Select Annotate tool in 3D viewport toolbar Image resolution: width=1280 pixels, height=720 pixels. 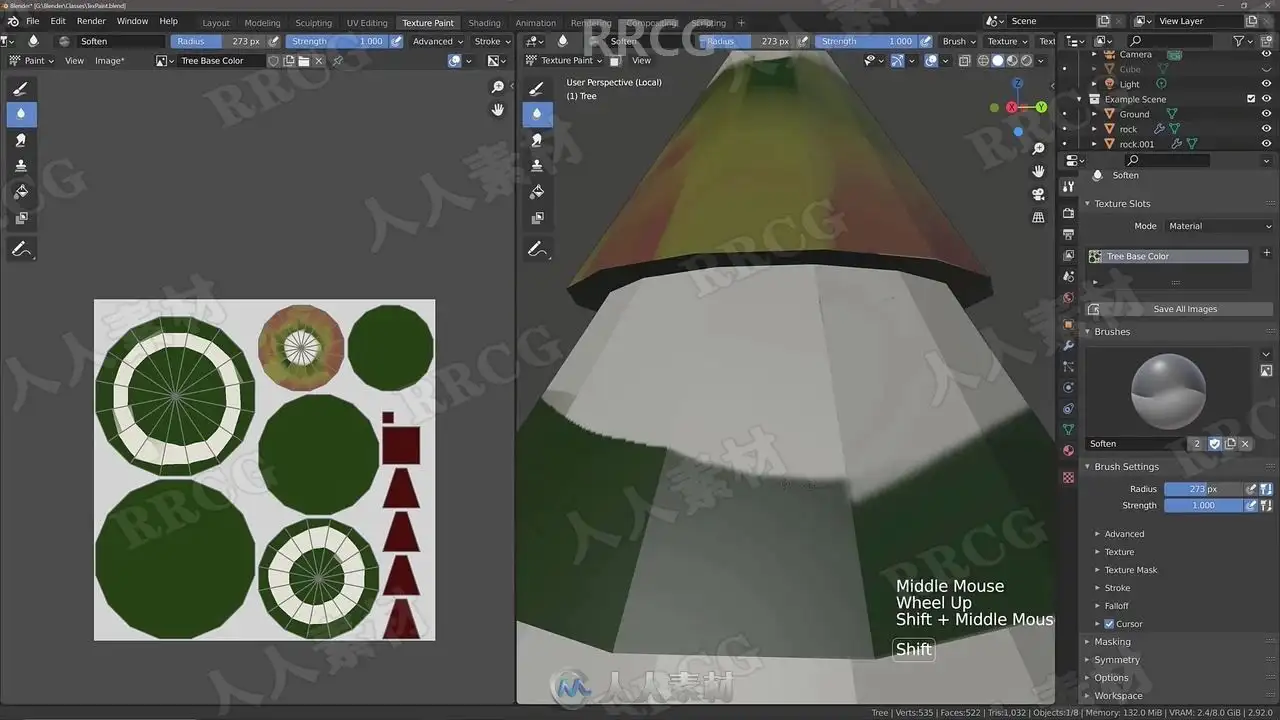pos(537,250)
